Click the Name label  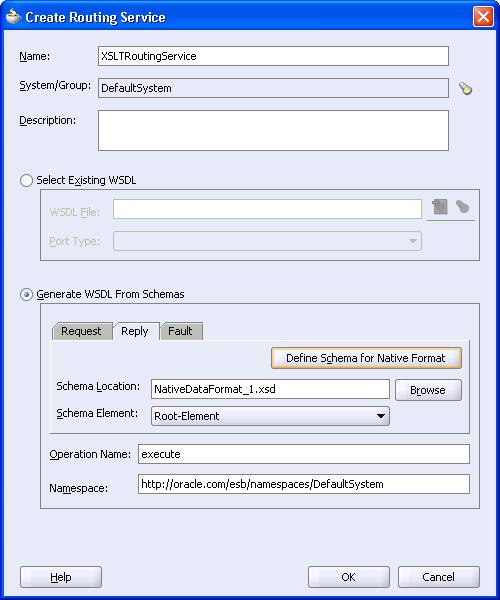pyautogui.click(x=34, y=56)
